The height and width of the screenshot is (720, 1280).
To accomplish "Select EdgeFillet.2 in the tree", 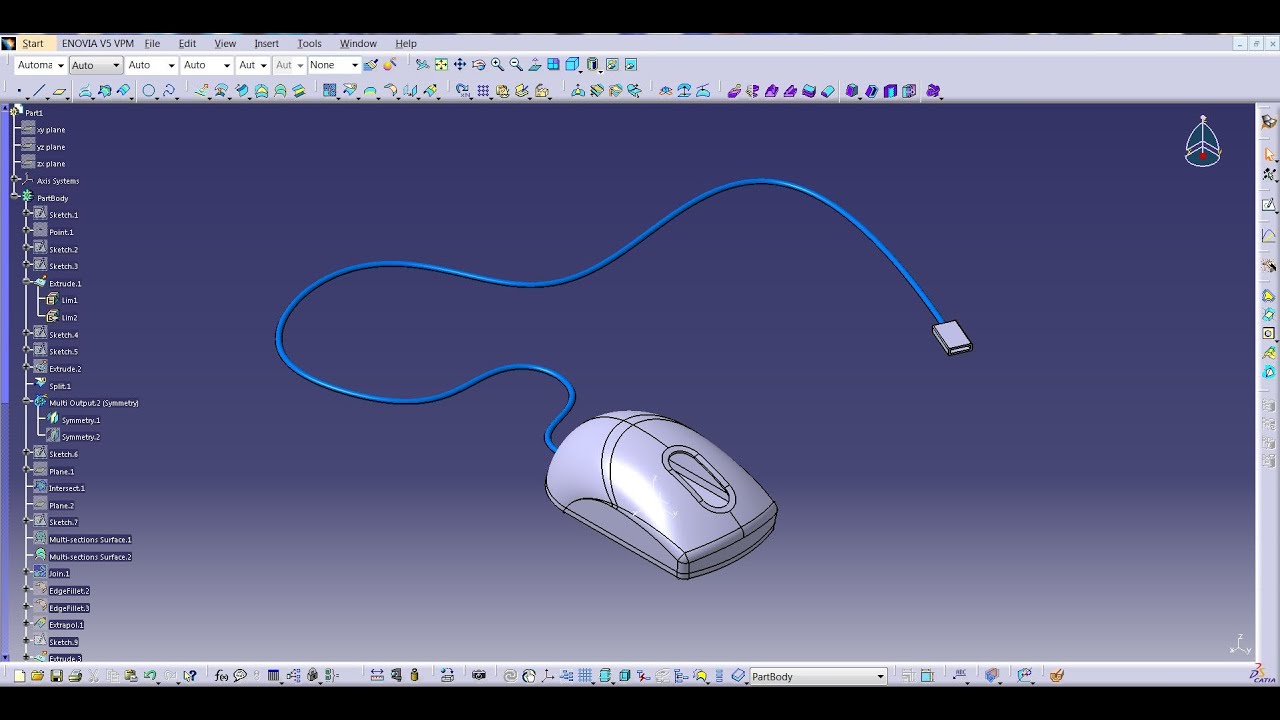I will click(69, 591).
